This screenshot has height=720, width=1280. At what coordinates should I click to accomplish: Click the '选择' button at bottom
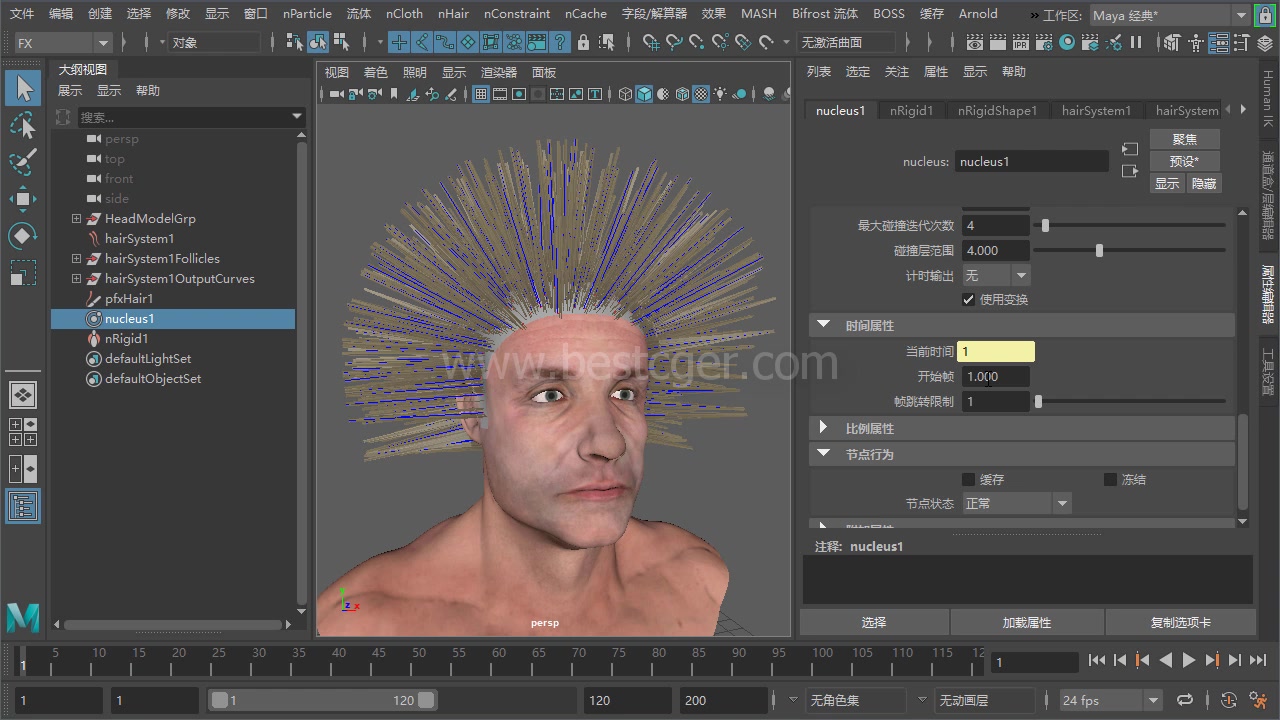(874, 622)
